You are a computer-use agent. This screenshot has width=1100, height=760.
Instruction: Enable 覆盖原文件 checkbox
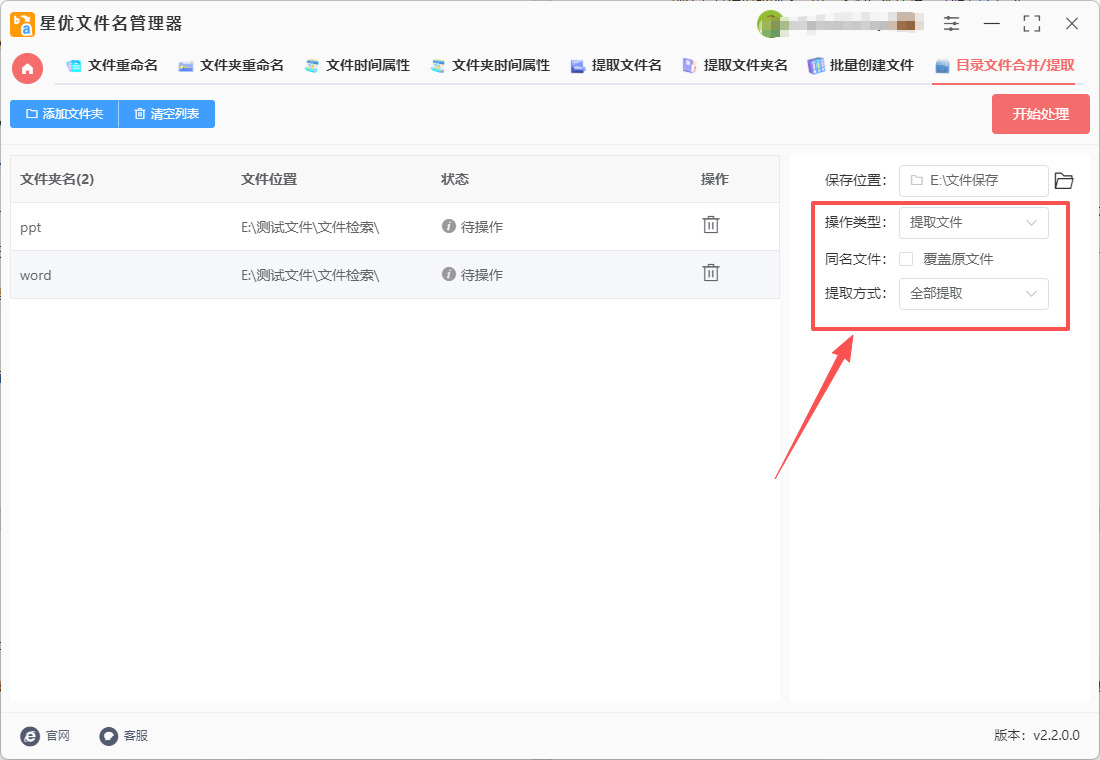(906, 259)
